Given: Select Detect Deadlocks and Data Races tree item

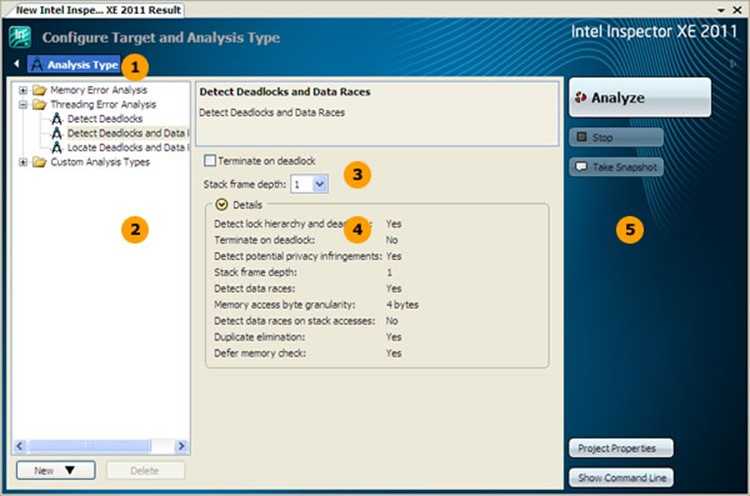Looking at the screenshot, I should pos(128,133).
